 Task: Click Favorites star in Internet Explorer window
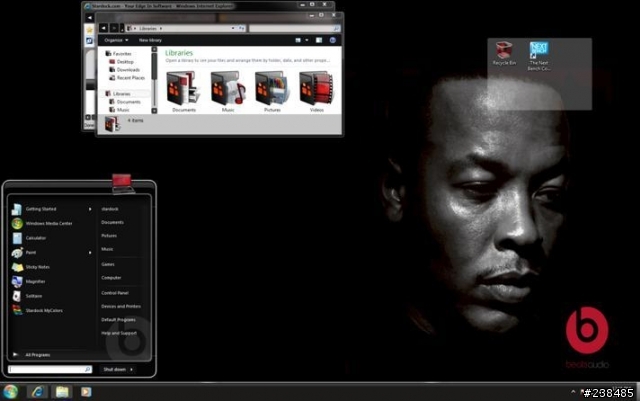pyautogui.click(x=89, y=30)
